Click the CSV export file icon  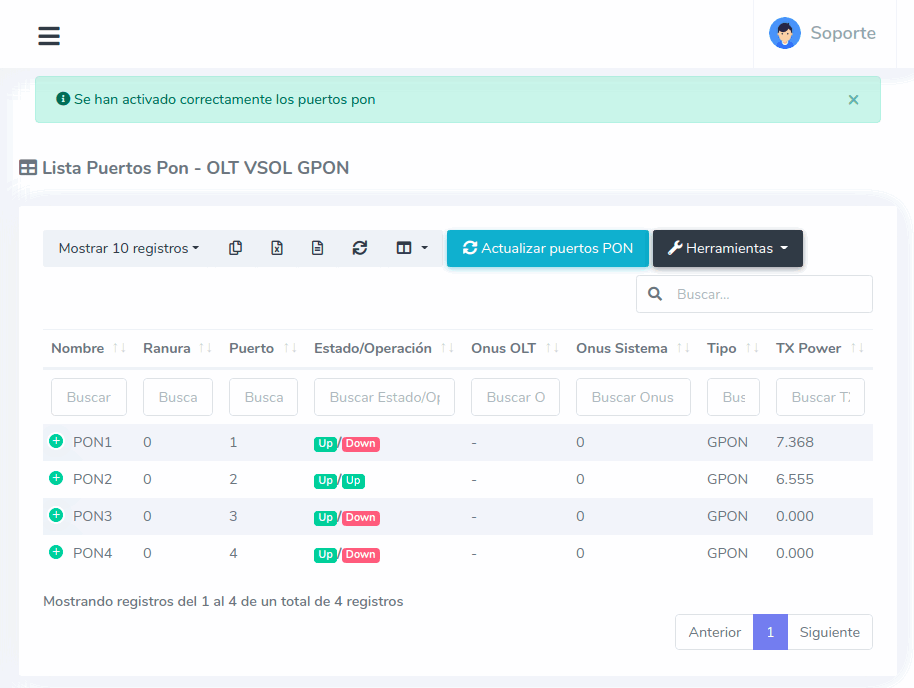click(318, 248)
